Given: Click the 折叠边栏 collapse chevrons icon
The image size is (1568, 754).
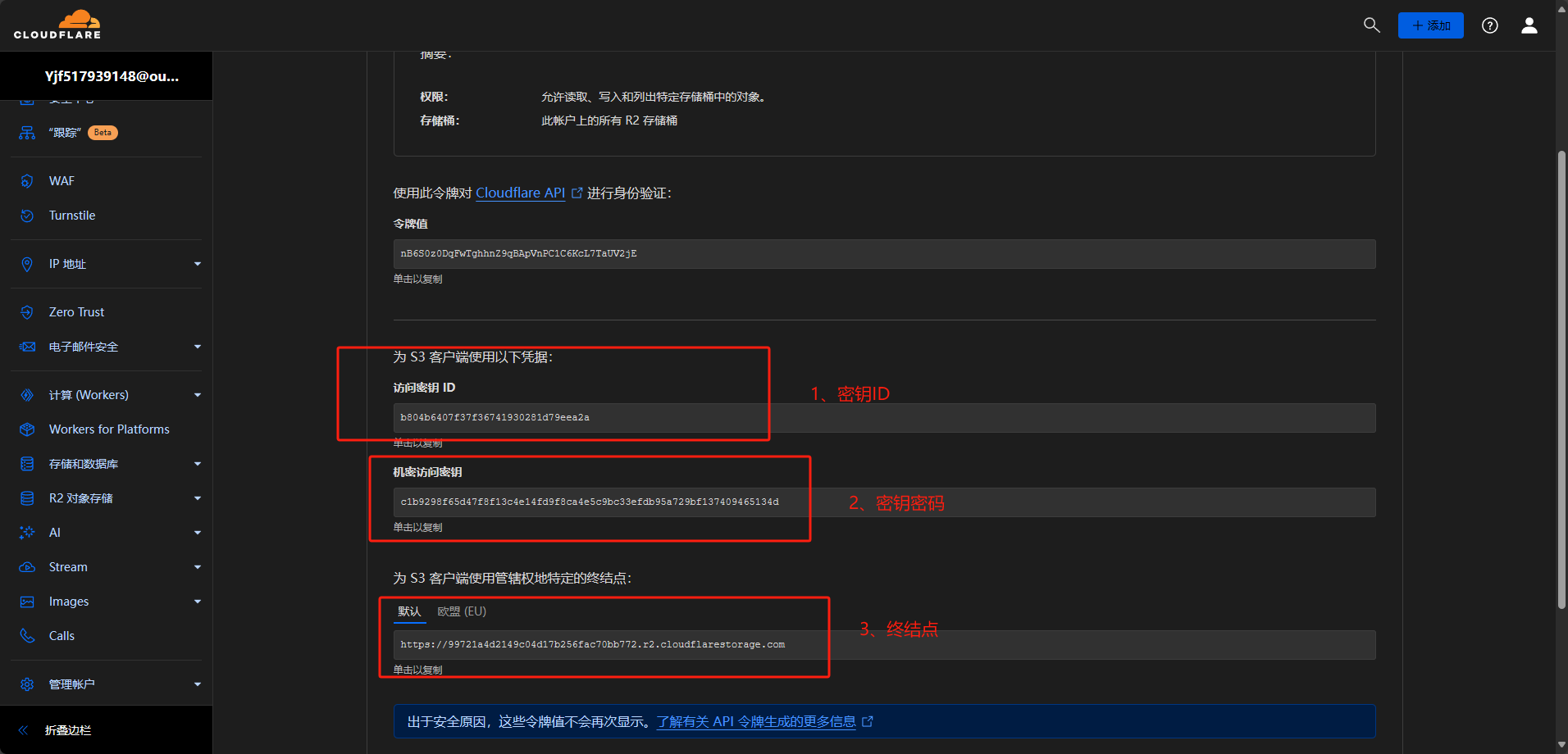Looking at the screenshot, I should (x=23, y=730).
